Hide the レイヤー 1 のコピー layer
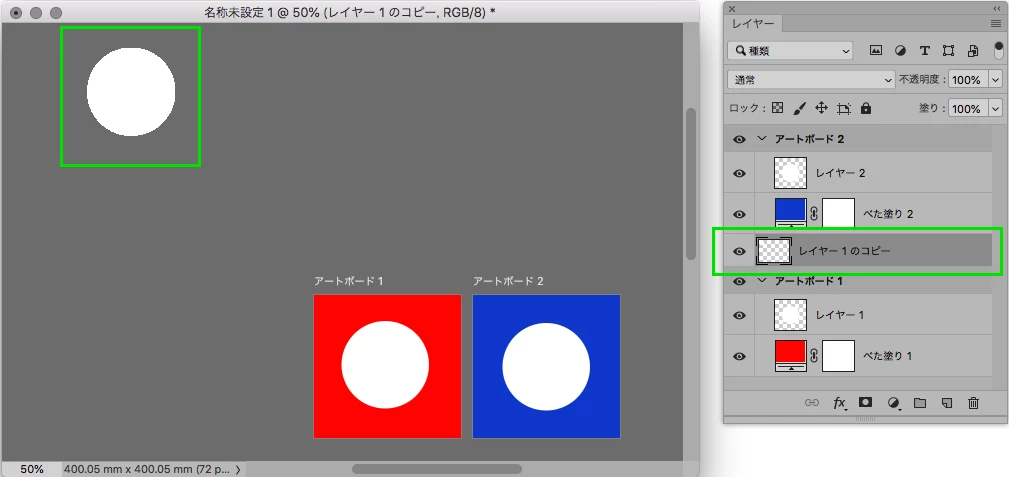 739,251
